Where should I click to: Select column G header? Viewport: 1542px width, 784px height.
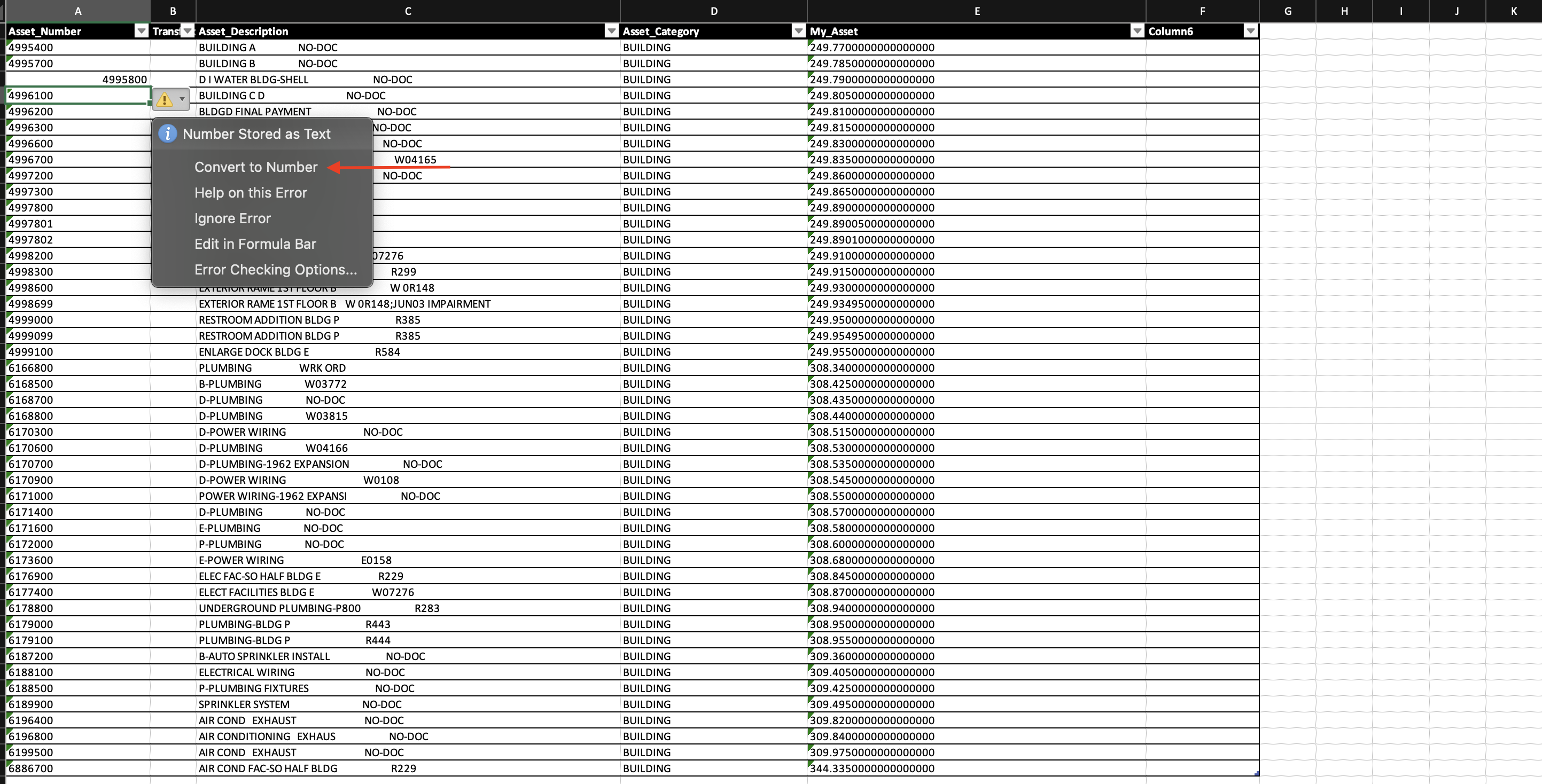1288,11
